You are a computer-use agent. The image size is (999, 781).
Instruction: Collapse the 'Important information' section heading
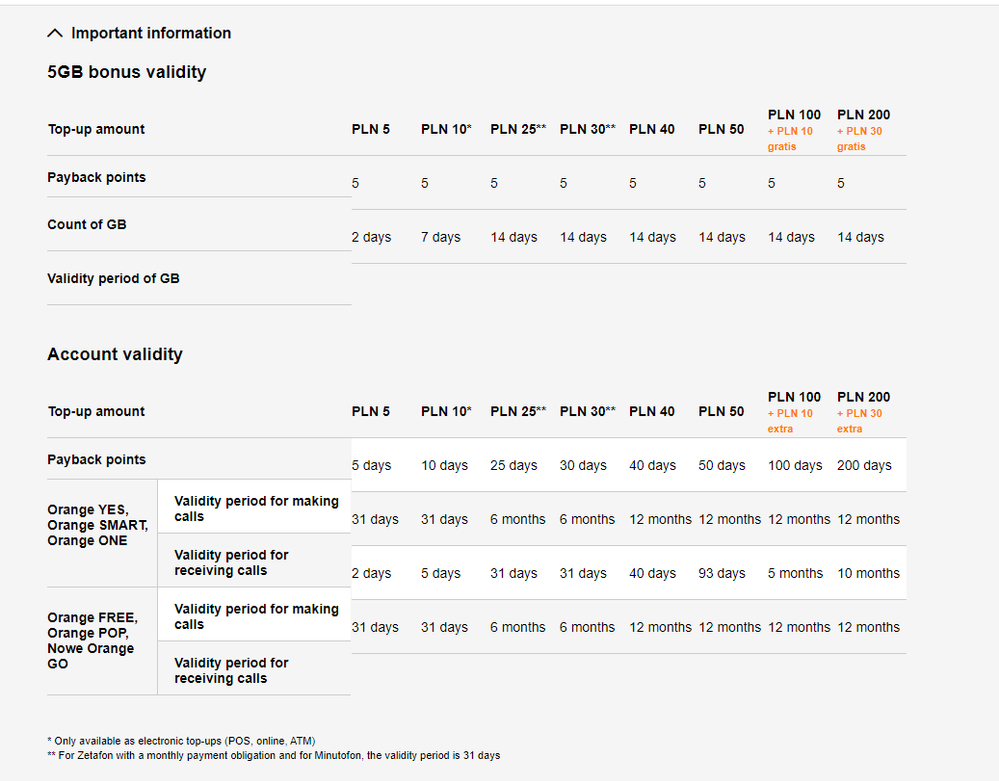pyautogui.click(x=150, y=33)
